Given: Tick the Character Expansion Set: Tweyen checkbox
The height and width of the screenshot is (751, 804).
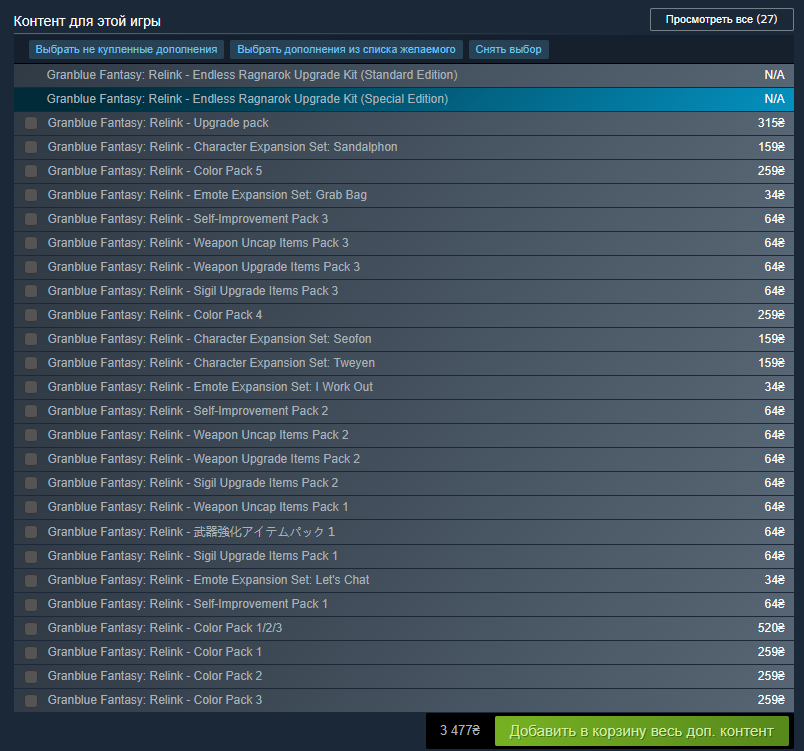Looking at the screenshot, I should 31,363.
